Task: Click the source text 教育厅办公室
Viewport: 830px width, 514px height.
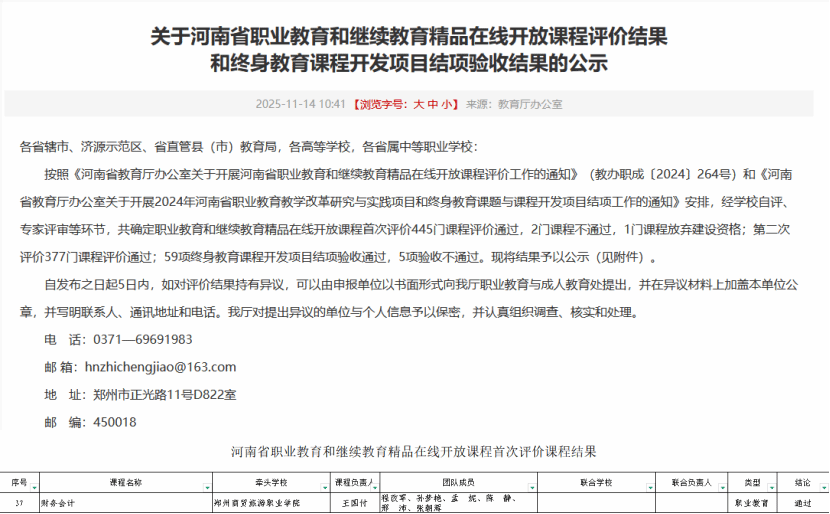Action: [530, 104]
